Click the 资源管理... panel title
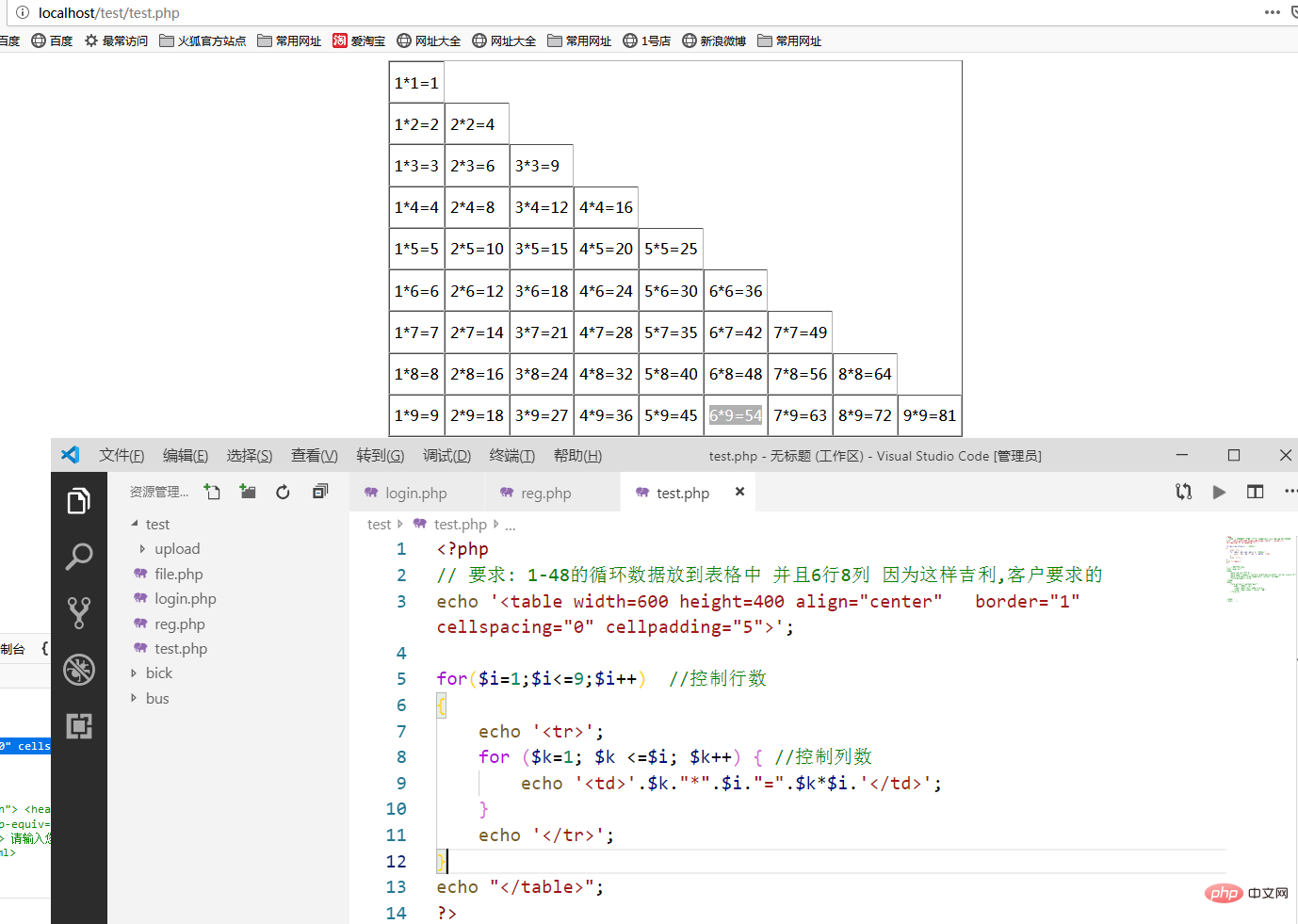1298x924 pixels. [x=158, y=492]
